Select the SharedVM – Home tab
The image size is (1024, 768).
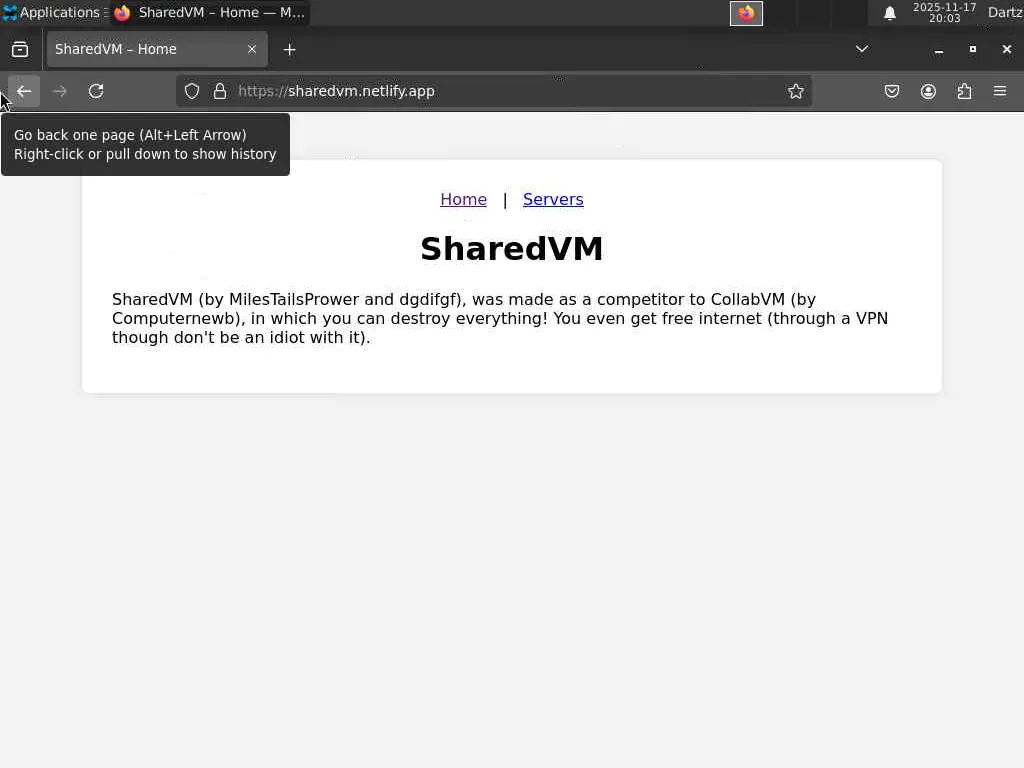[157, 49]
